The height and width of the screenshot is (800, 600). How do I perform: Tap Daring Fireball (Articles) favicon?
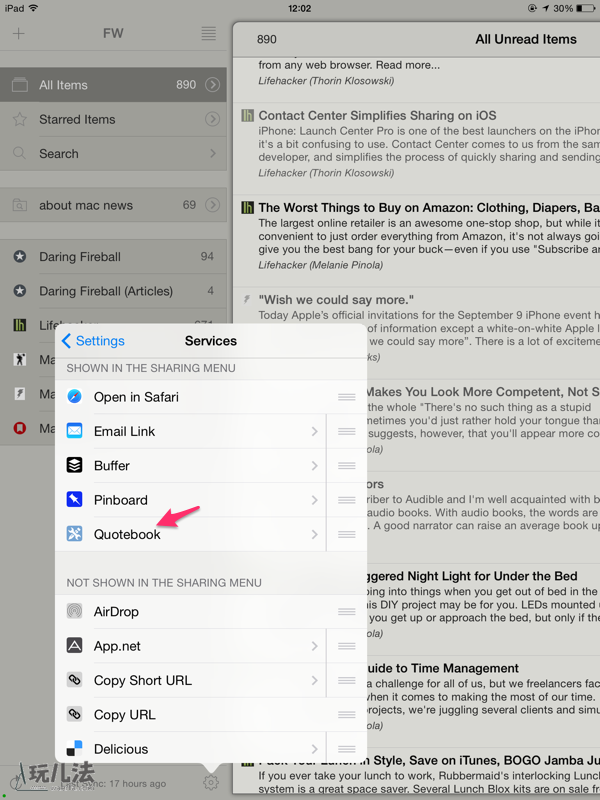(x=19, y=291)
